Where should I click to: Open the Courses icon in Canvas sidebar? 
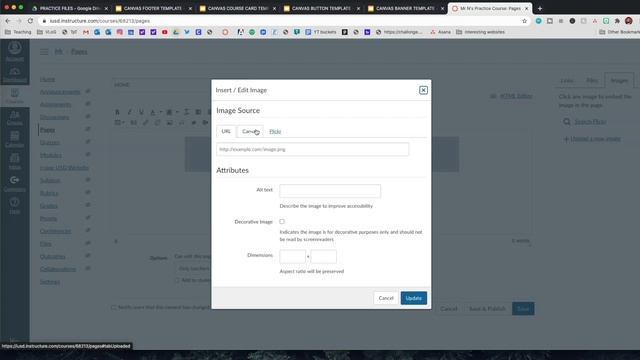tap(15, 96)
